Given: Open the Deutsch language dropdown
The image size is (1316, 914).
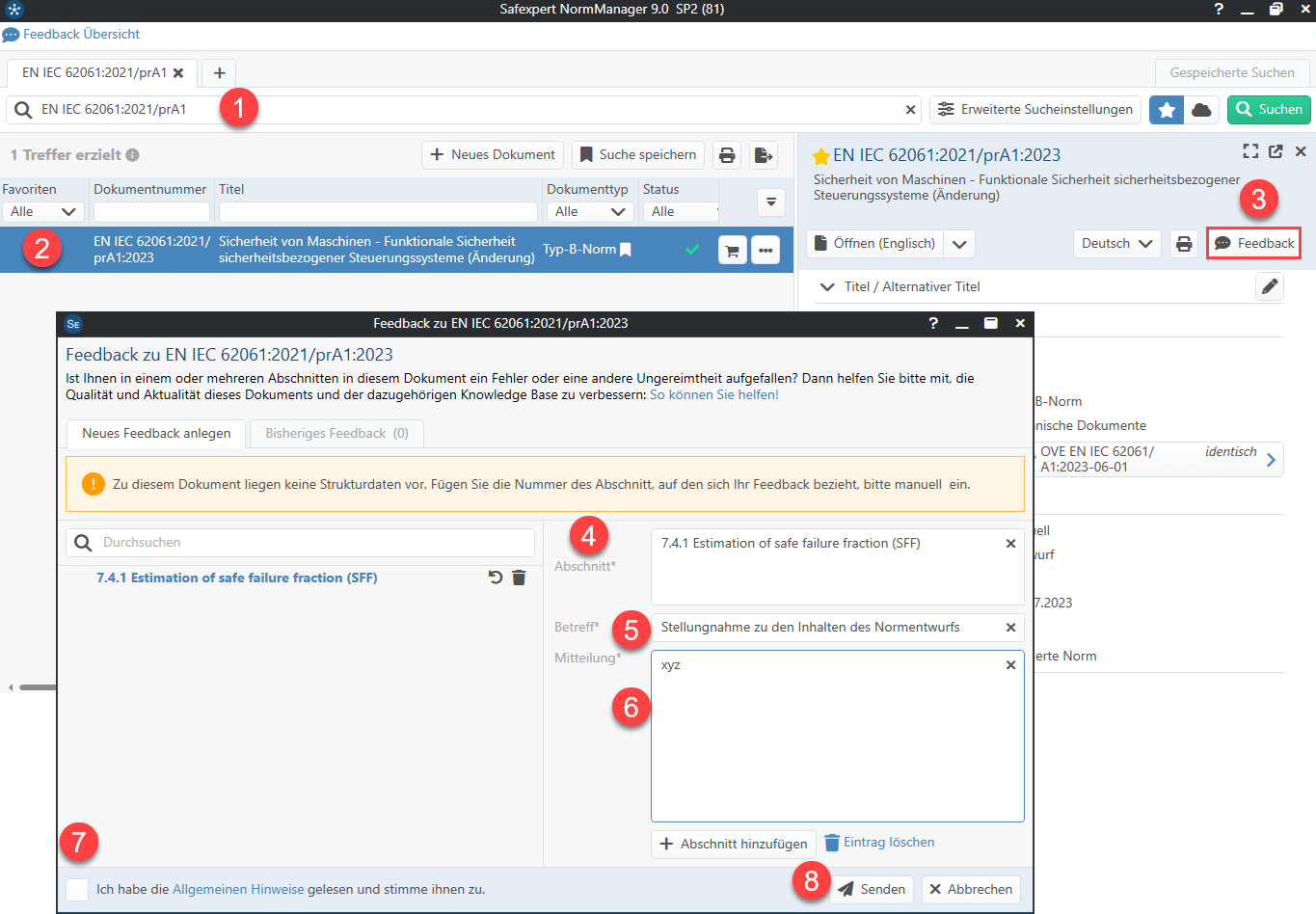Looking at the screenshot, I should coord(1116,244).
